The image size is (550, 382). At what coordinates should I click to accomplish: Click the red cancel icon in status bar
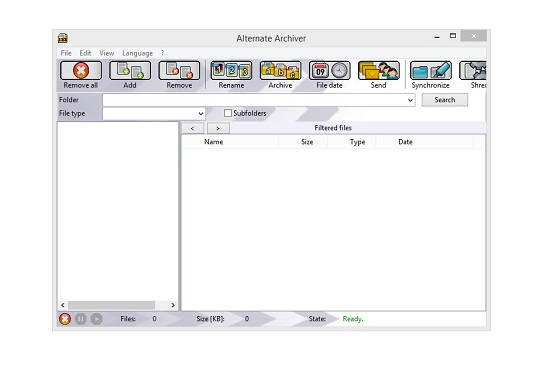tap(65, 319)
